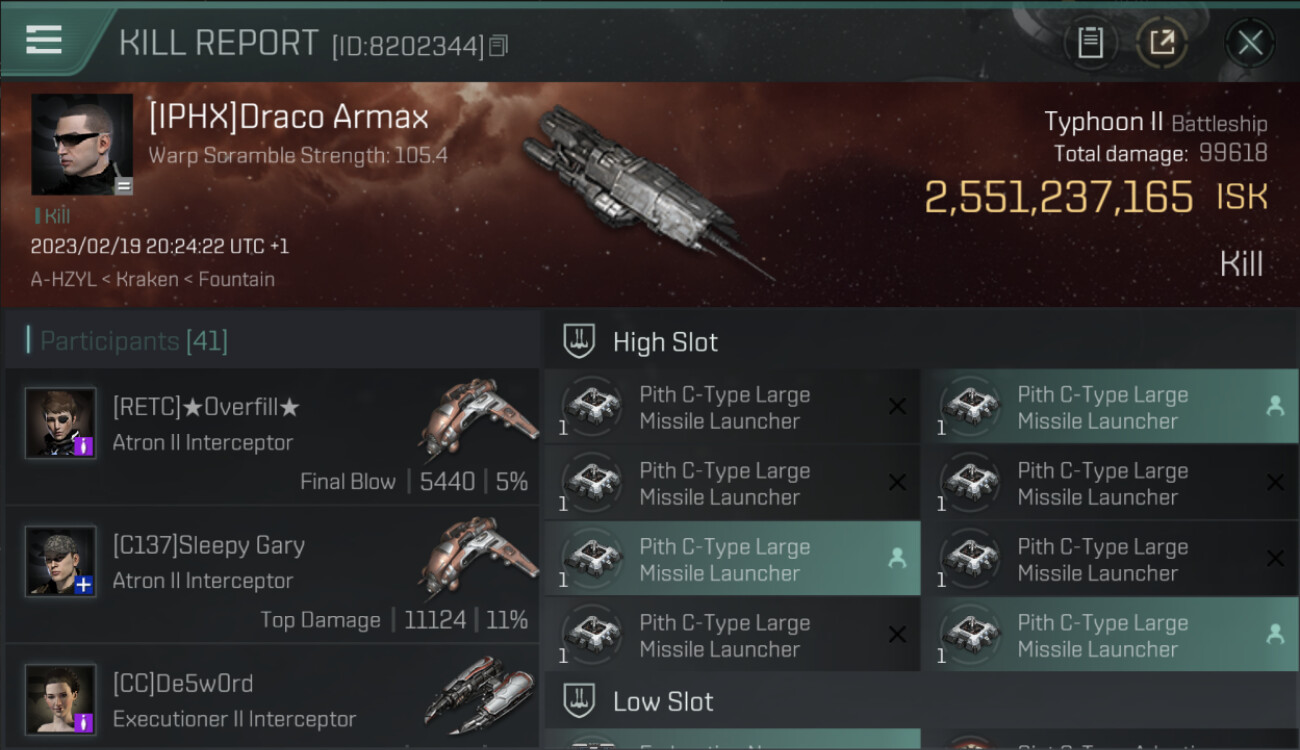Click the Draco Armax pilot name
This screenshot has width=1300, height=750.
tap(289, 118)
